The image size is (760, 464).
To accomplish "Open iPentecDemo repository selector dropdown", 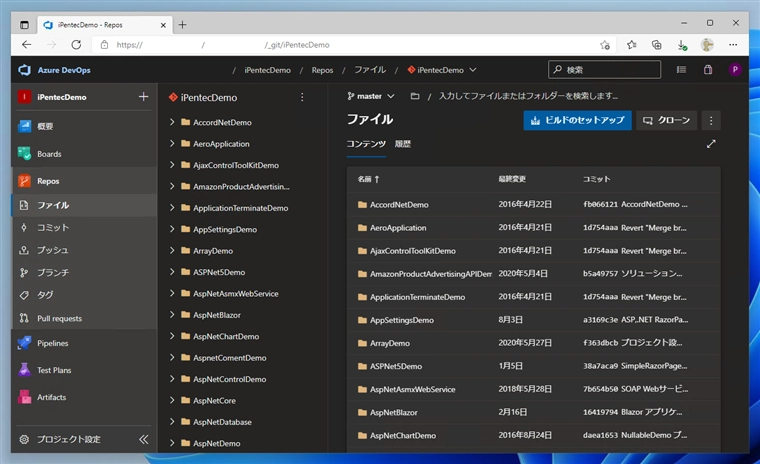I will (442, 70).
